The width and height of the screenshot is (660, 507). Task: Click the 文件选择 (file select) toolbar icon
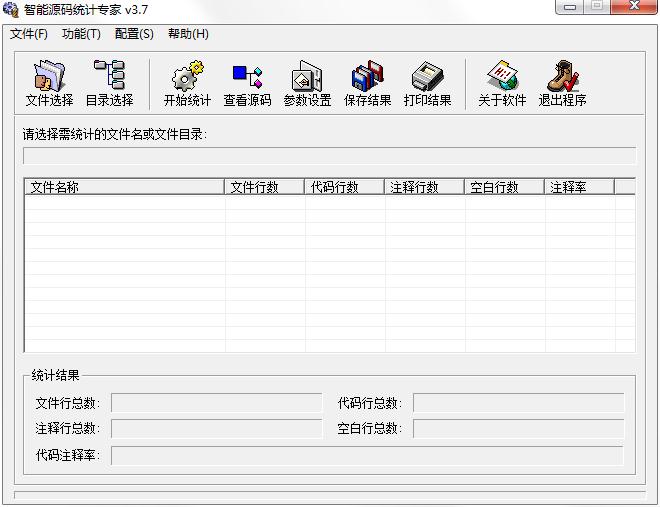point(49,83)
